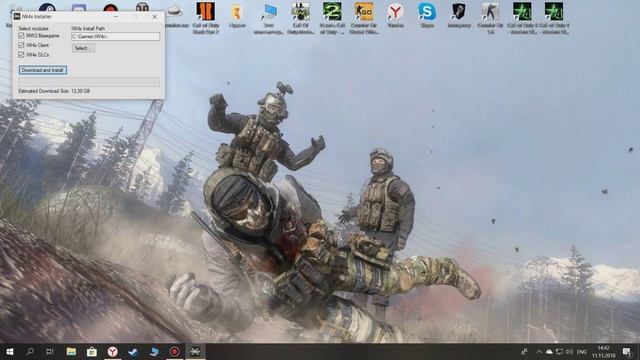This screenshot has height=360, width=640.
Task: Expand hidden system tray icons chevron
Action: pos(539,351)
